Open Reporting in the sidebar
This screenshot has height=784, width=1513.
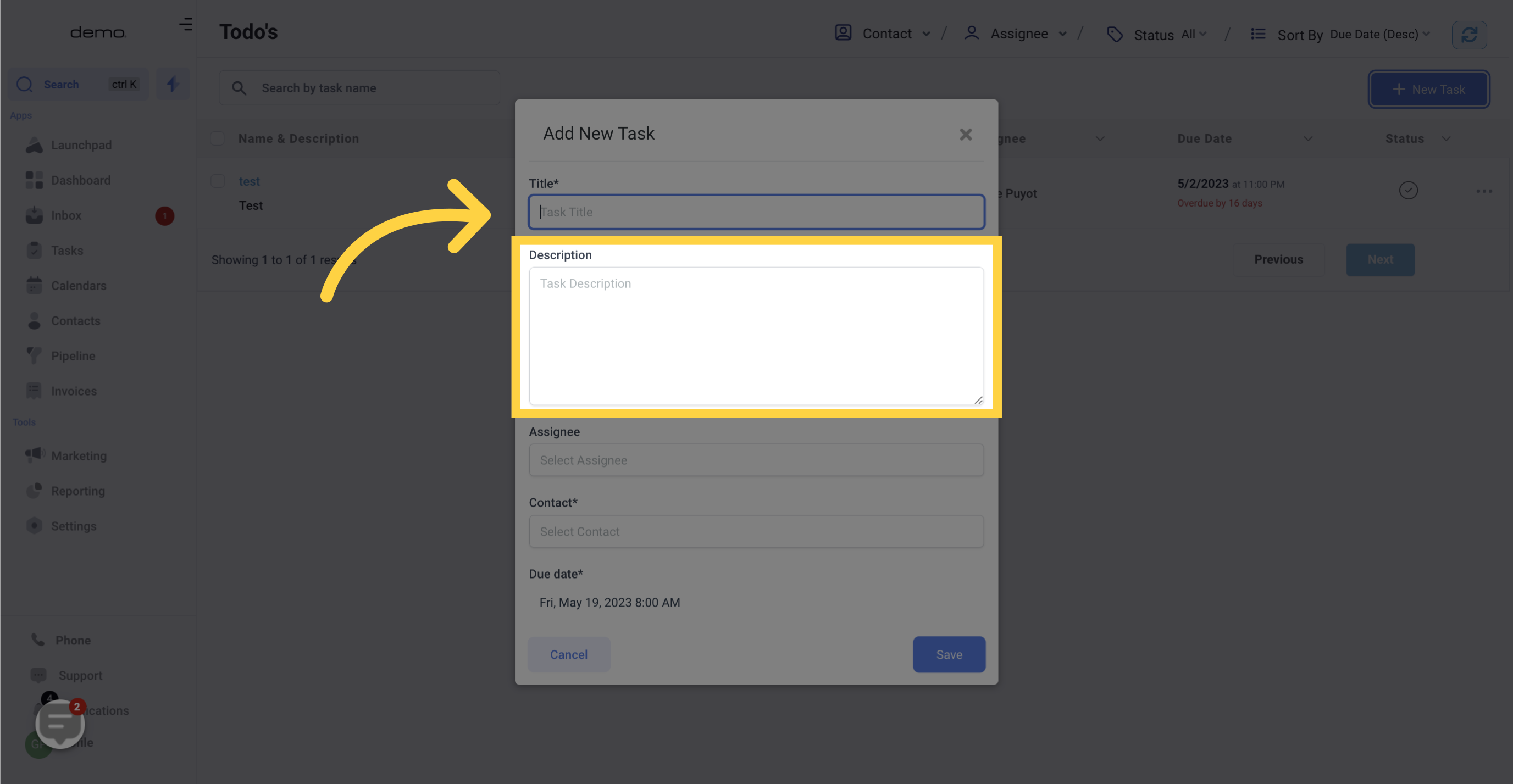pyautogui.click(x=77, y=491)
